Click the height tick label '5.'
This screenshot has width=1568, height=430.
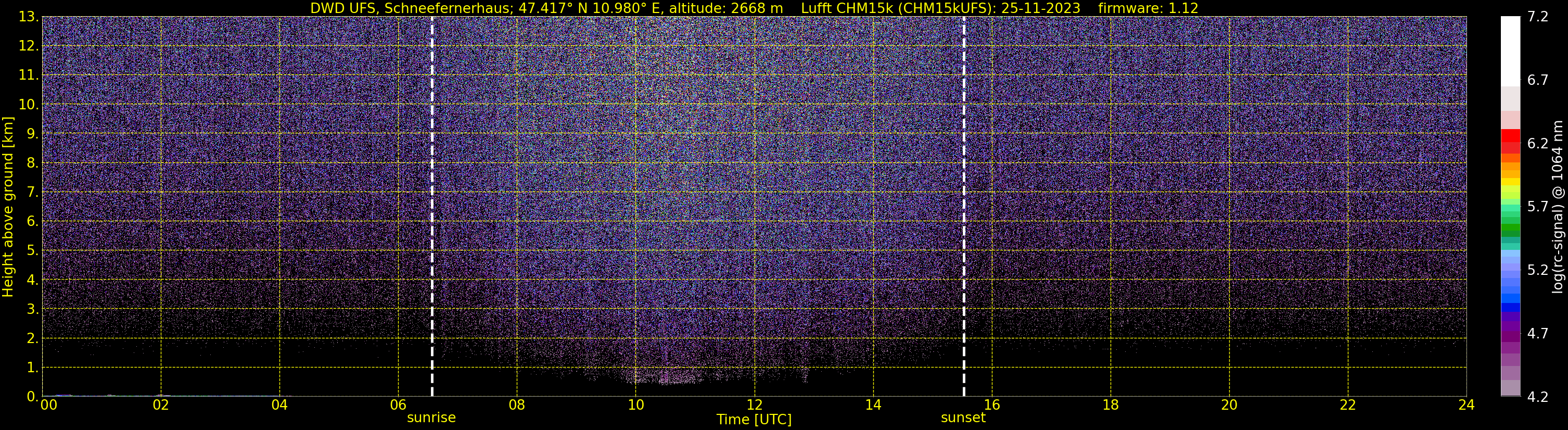pyautogui.click(x=32, y=251)
